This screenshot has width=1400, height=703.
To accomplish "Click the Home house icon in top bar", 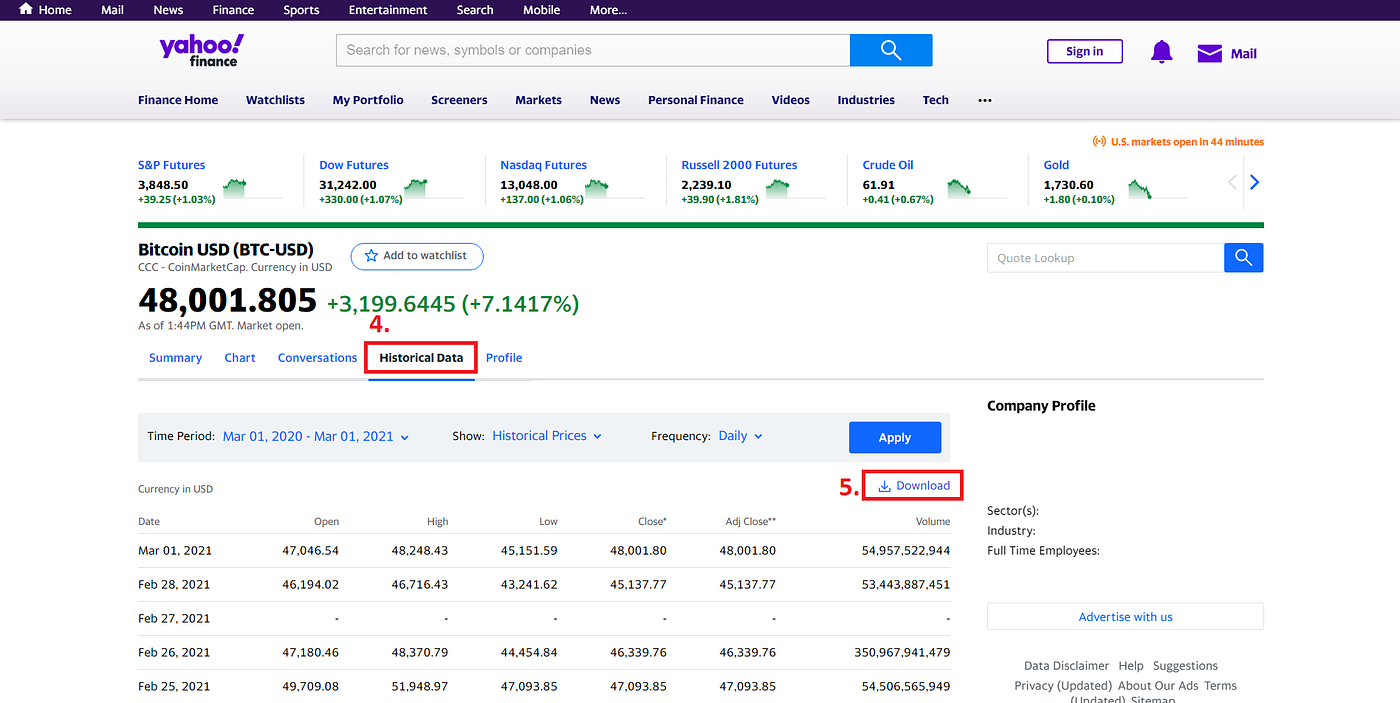I will [26, 9].
